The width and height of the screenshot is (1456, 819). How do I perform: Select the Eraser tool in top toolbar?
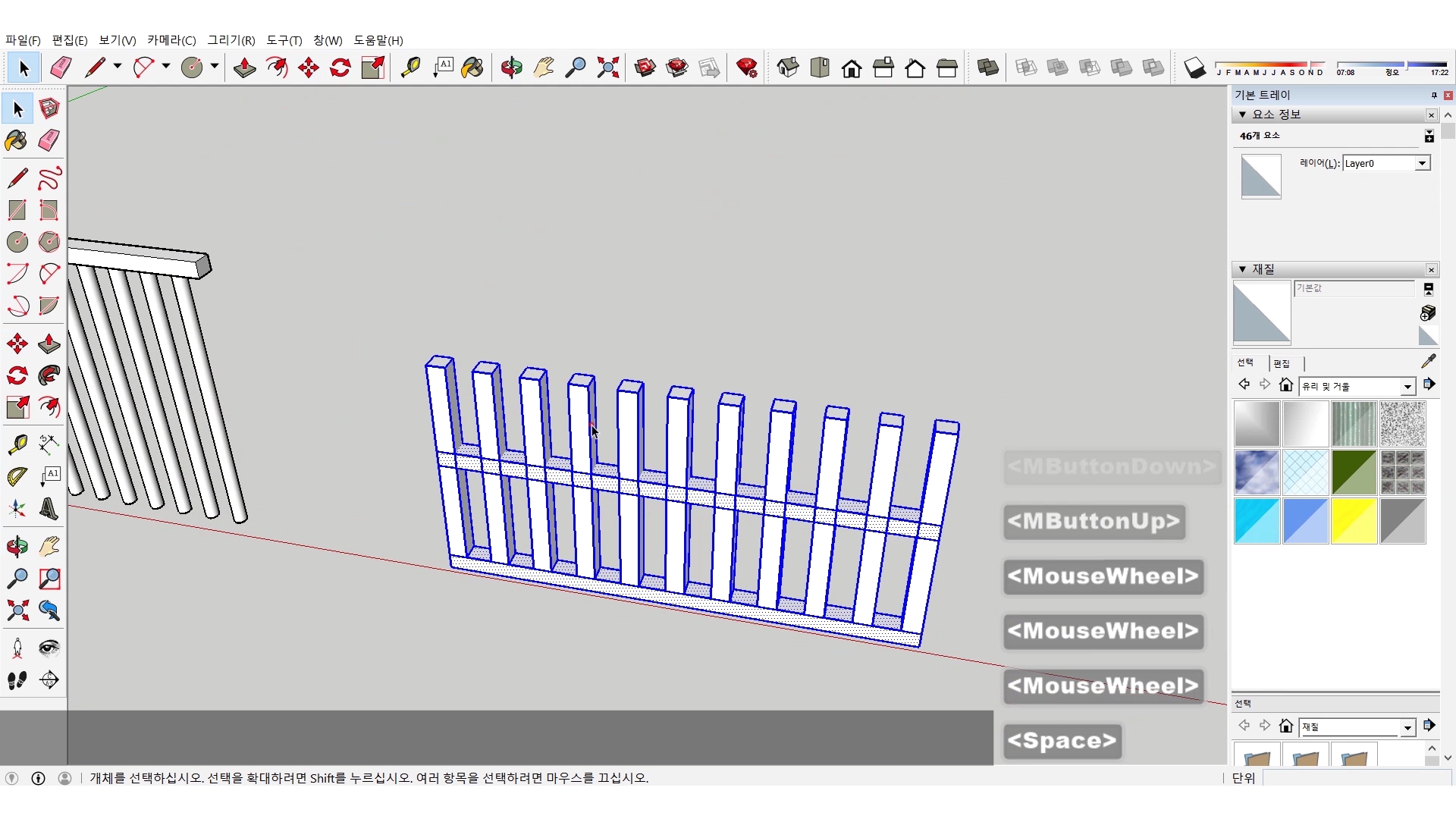(61, 67)
